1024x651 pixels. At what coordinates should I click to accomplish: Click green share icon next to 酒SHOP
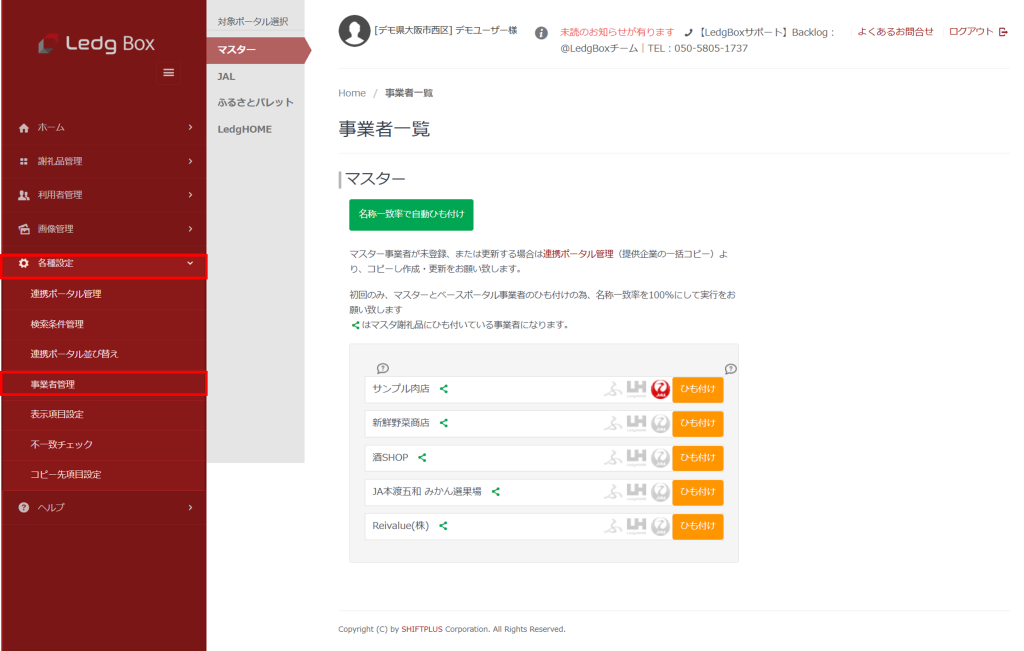coord(422,458)
